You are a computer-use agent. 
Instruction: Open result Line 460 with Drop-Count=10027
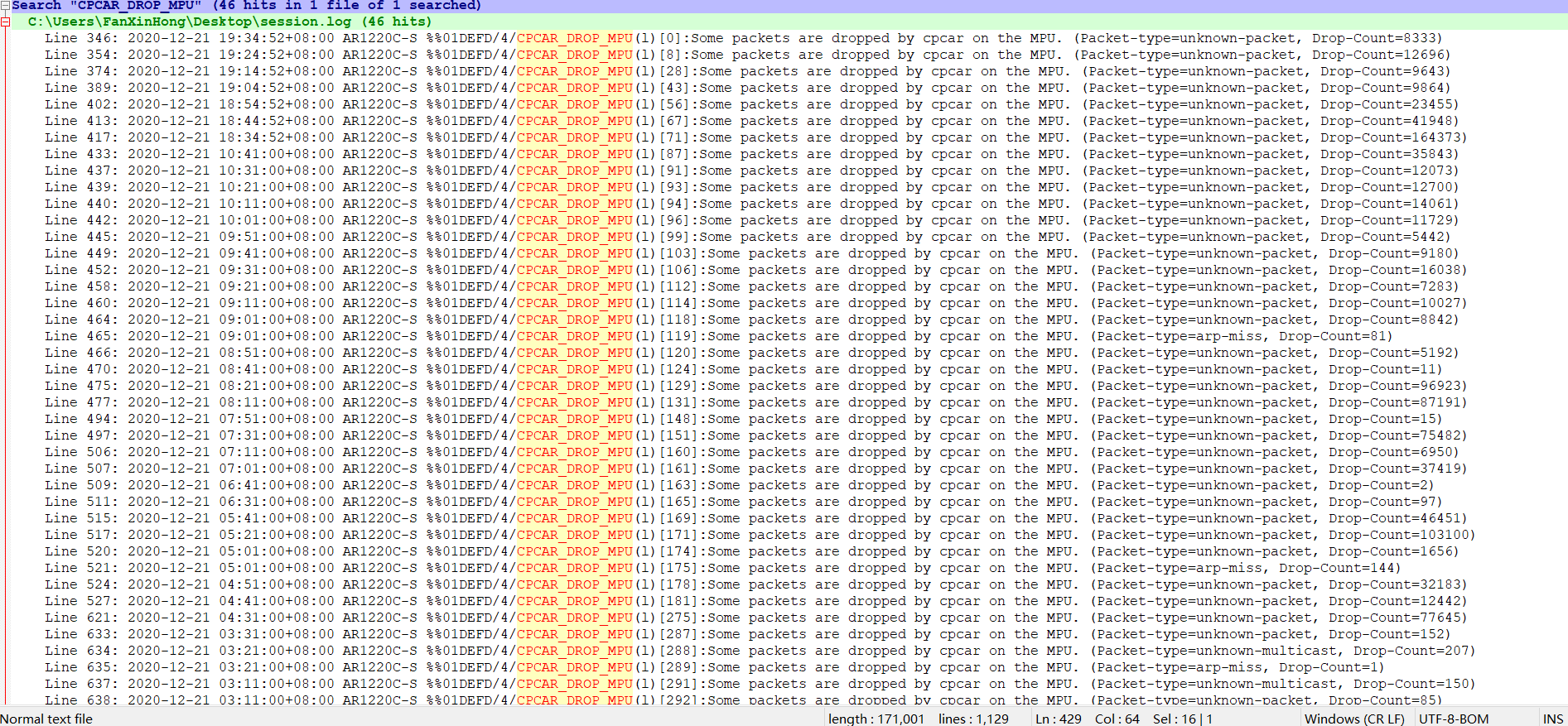point(756,303)
